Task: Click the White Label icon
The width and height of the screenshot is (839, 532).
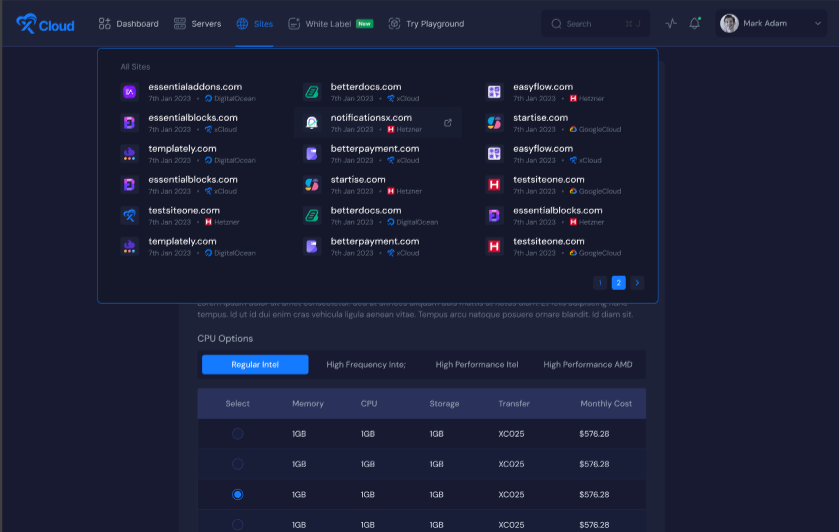Action: (x=294, y=24)
